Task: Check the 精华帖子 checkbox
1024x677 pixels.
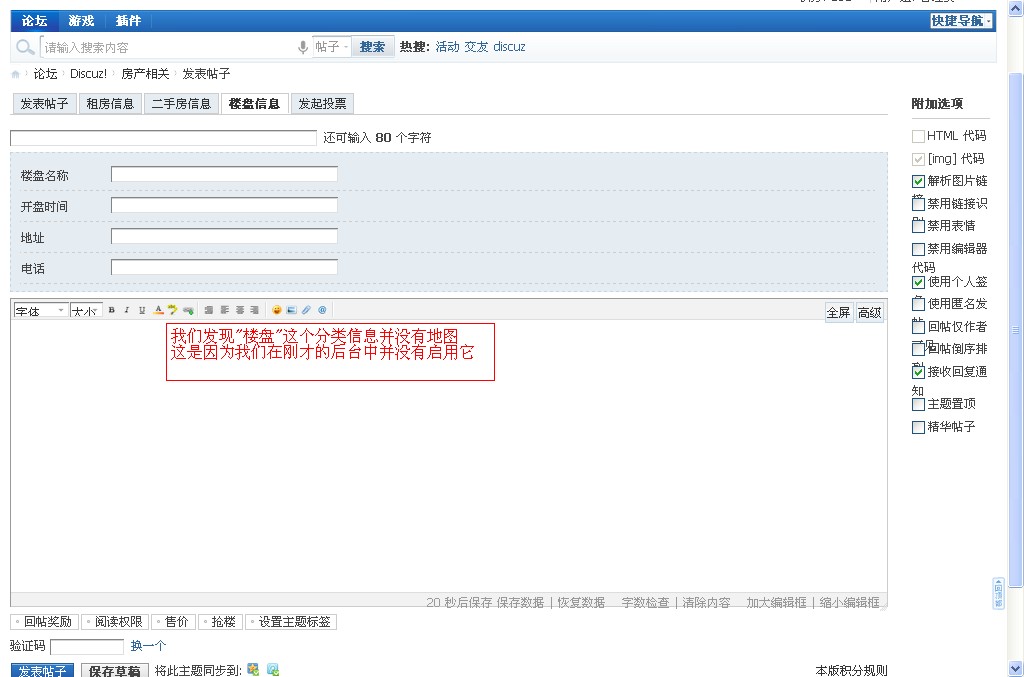Action: coord(918,428)
